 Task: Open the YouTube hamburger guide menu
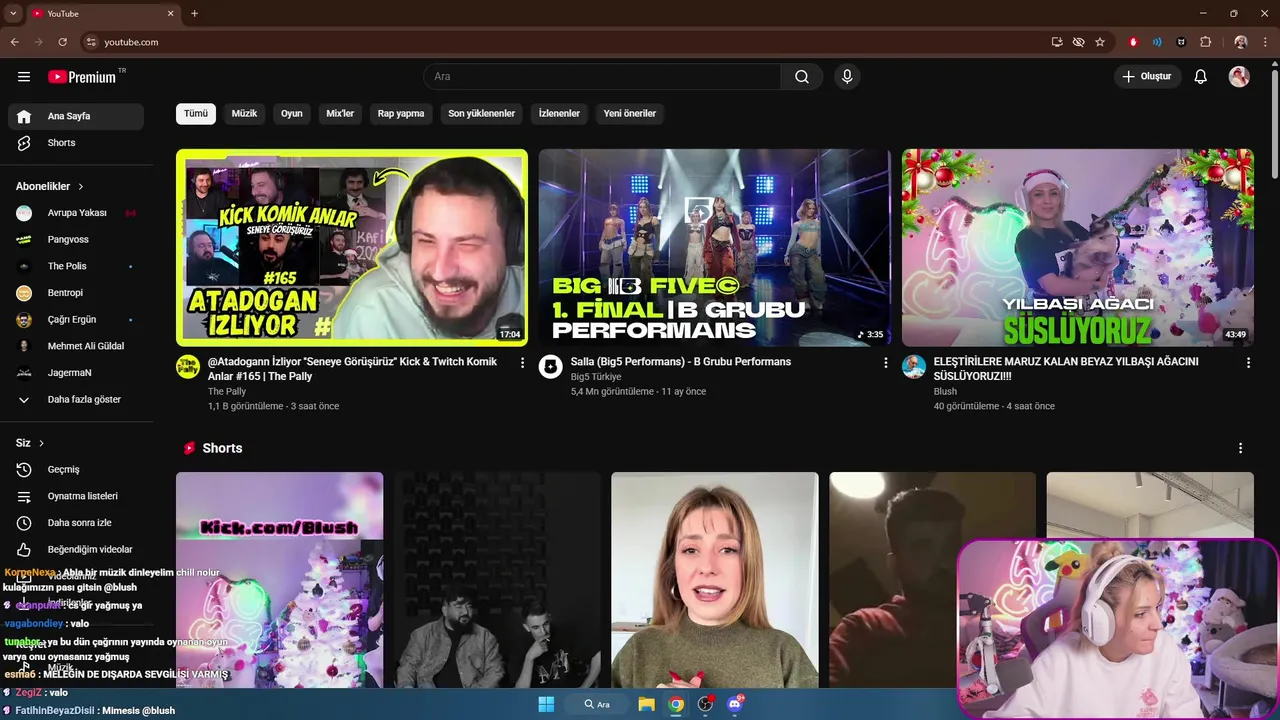coord(24,77)
